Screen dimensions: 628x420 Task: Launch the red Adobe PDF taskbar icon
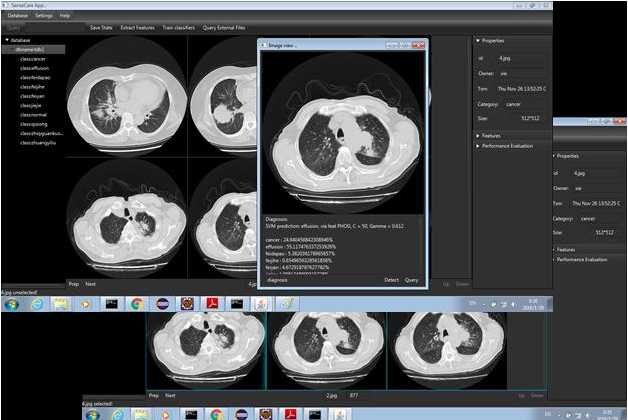[x=212, y=304]
